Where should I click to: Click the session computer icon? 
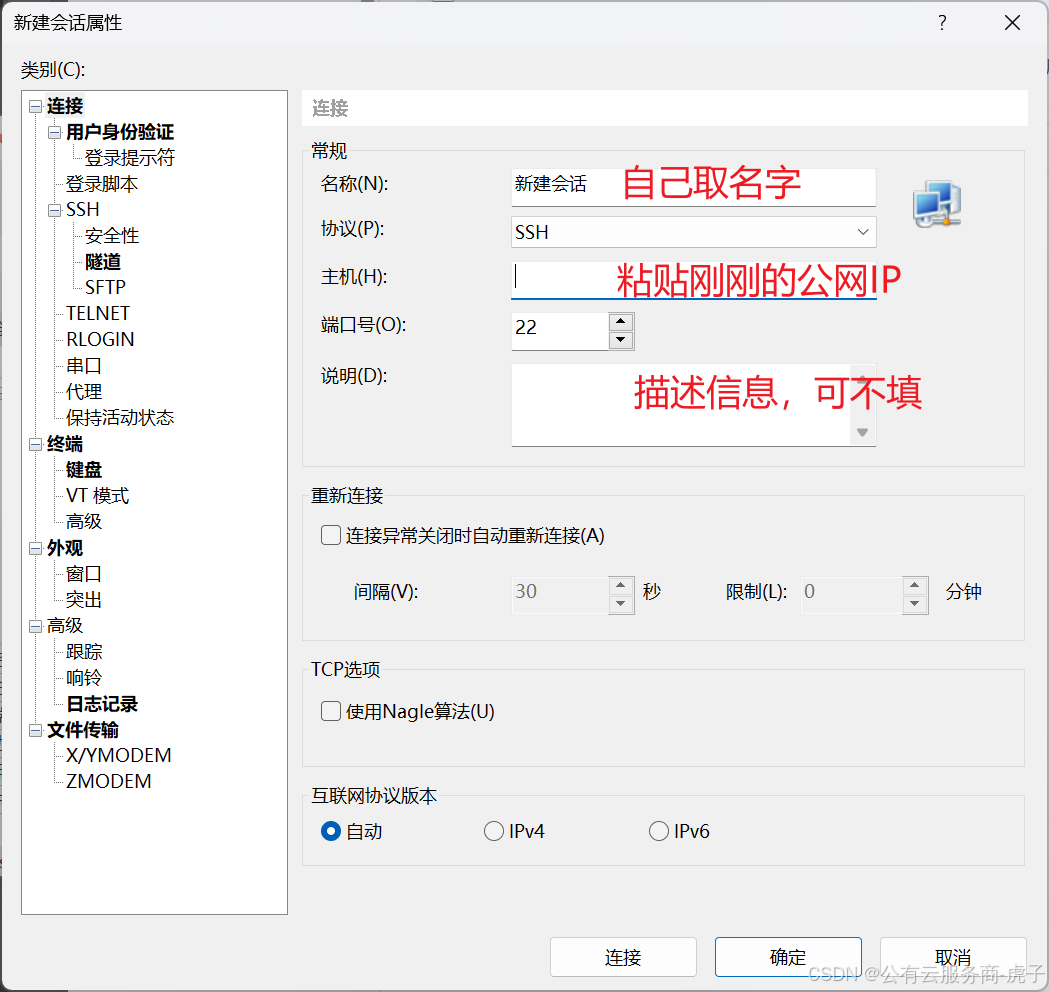tap(937, 203)
